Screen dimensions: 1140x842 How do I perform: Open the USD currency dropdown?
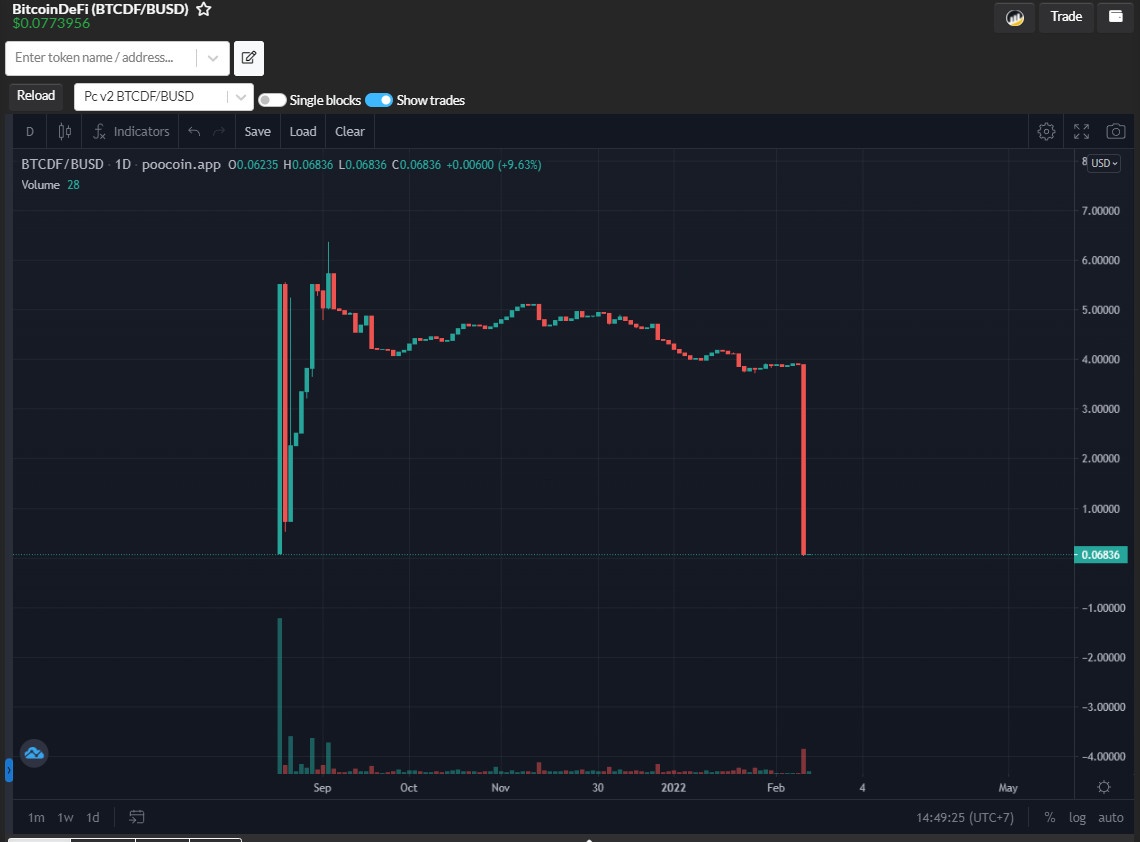pos(1102,163)
